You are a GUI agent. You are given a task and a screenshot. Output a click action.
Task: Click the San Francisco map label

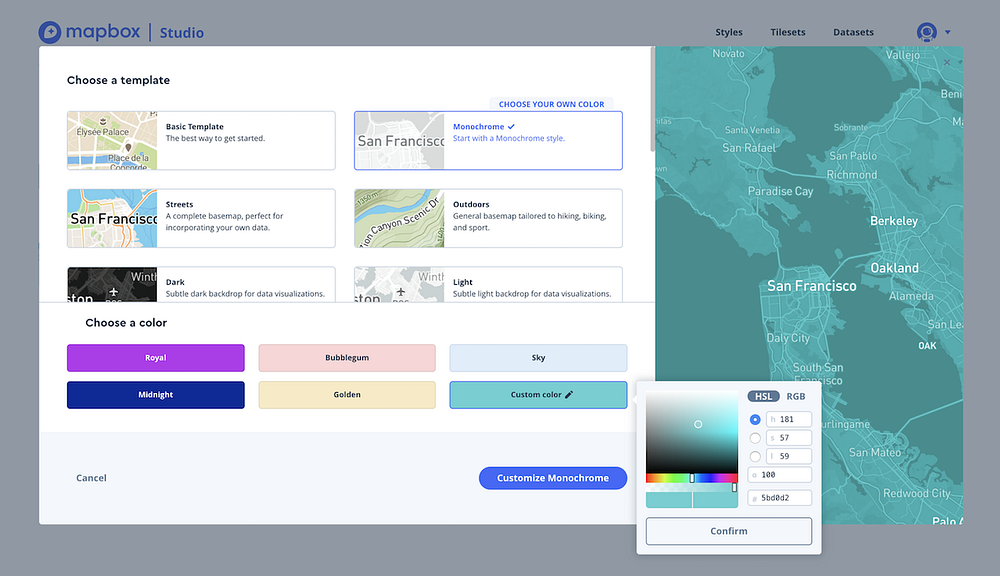point(811,286)
